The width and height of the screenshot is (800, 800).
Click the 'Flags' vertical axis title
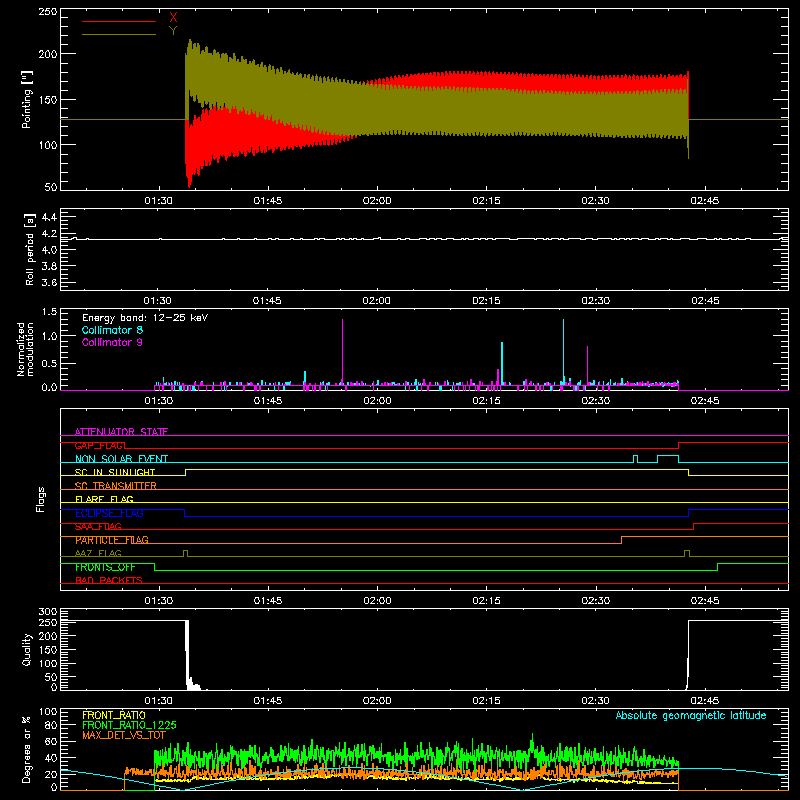point(40,499)
